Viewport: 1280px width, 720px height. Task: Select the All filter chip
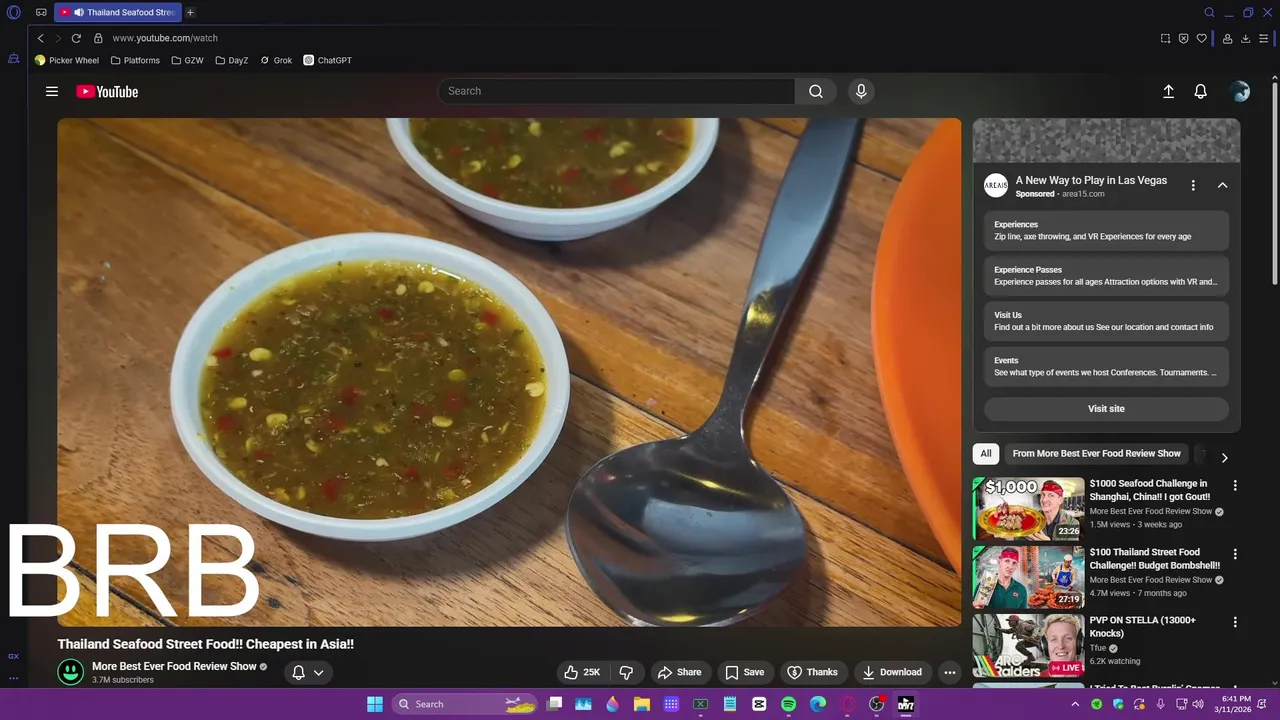pyautogui.click(x=986, y=454)
